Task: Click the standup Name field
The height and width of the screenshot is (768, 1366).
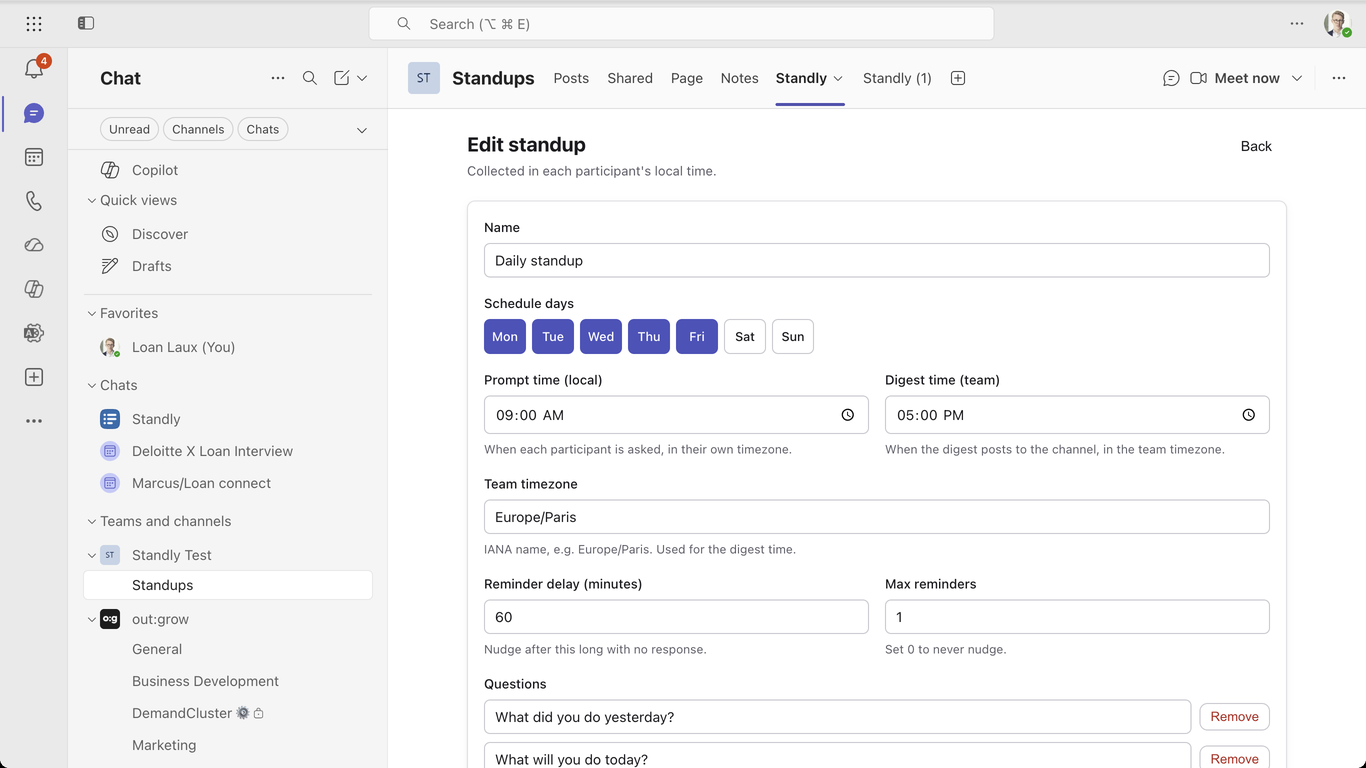Action: point(877,260)
